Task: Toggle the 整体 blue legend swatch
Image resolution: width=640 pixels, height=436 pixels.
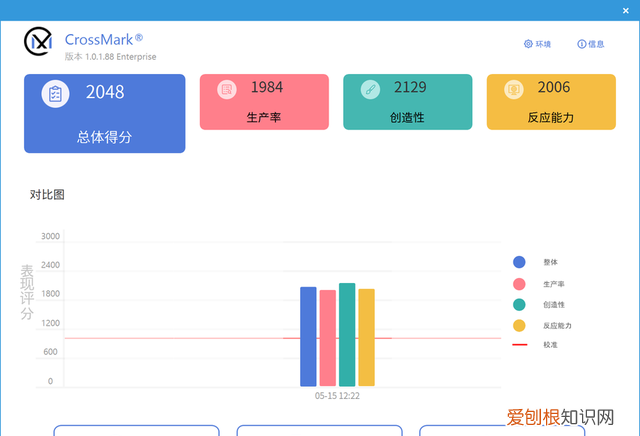Action: [519, 262]
